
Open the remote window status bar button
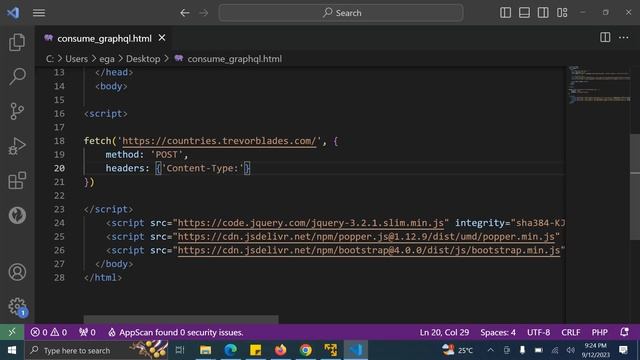[x=12, y=332]
